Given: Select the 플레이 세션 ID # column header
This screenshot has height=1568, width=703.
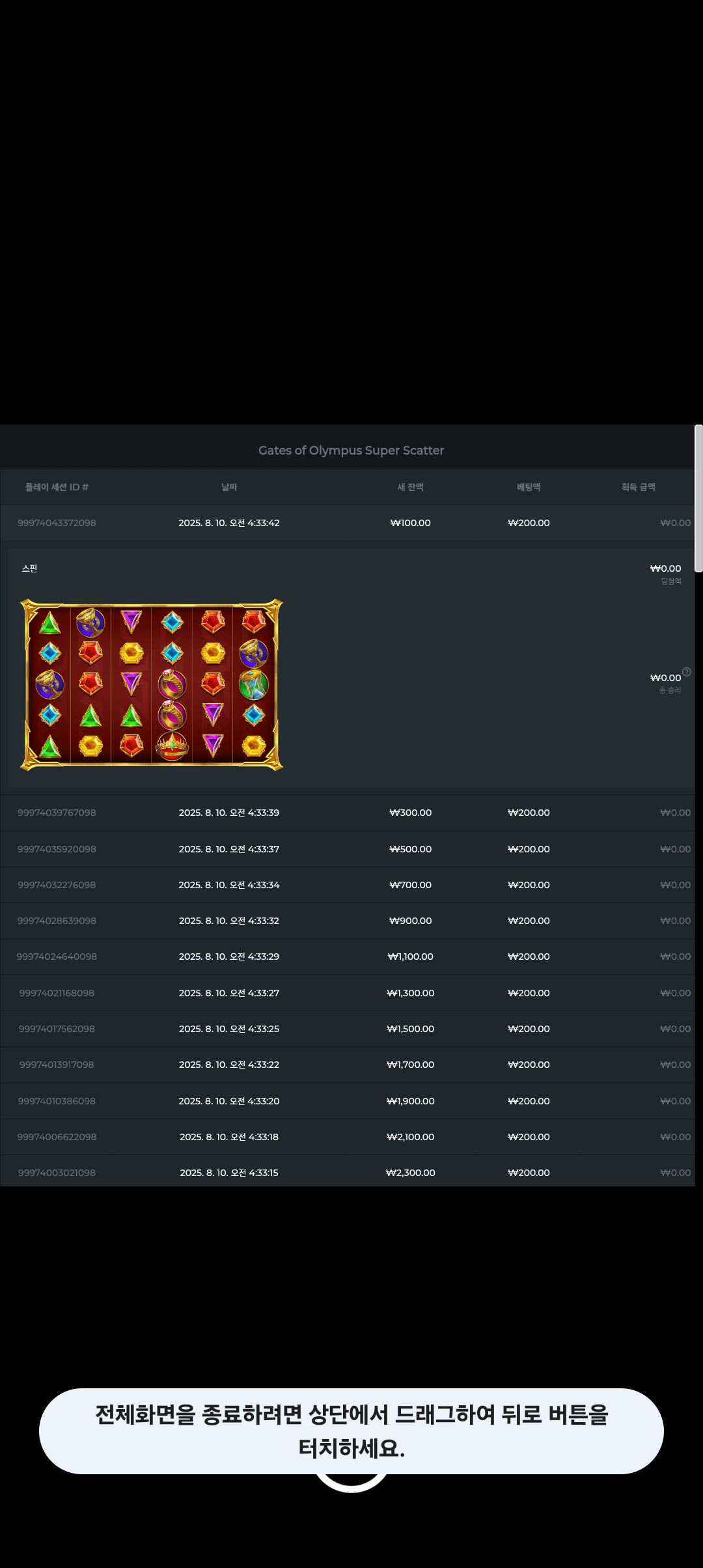Looking at the screenshot, I should click(x=57, y=487).
